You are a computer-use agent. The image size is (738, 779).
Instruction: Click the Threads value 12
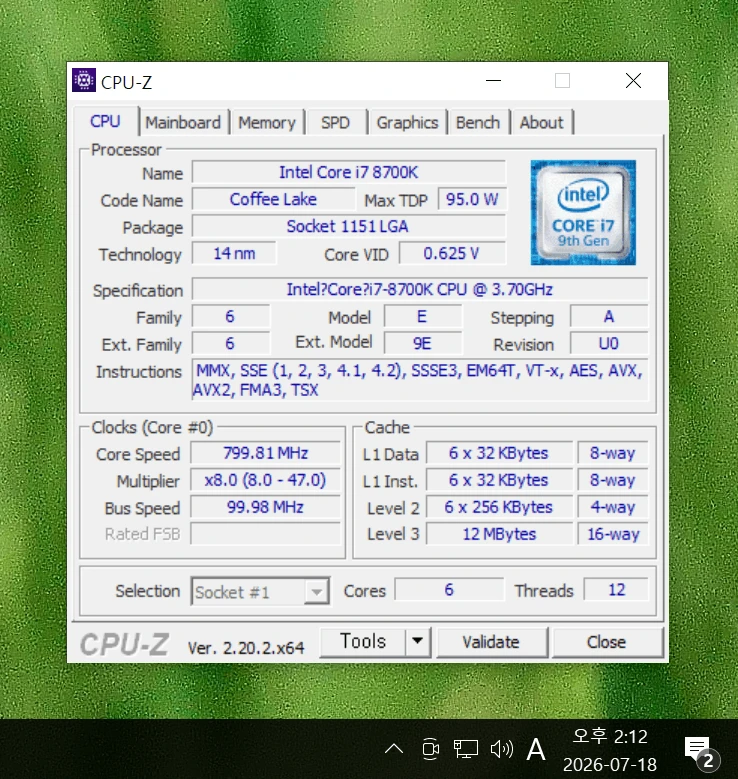(616, 590)
